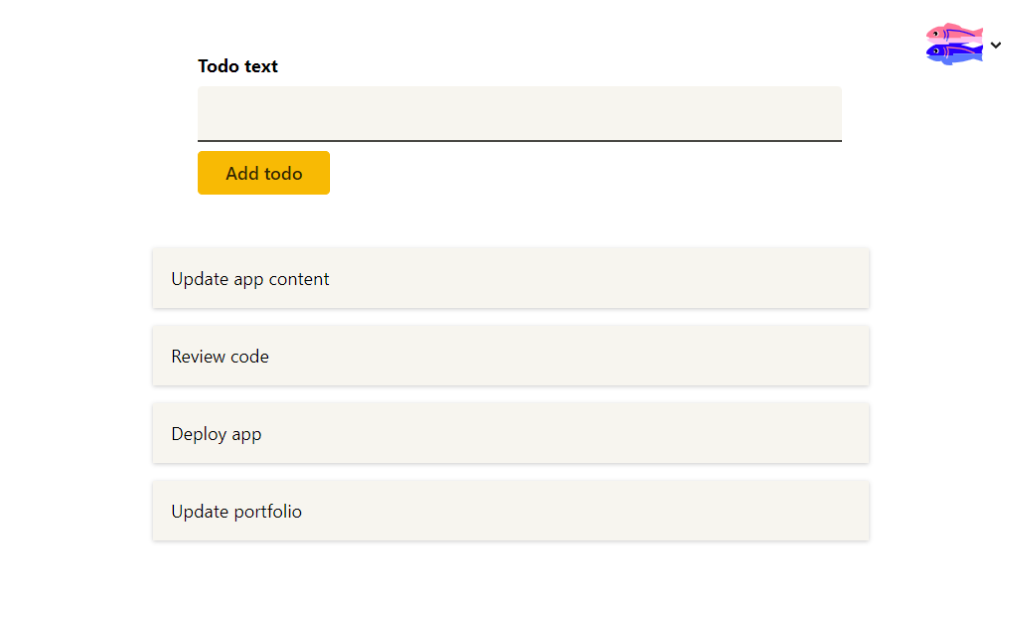Viewport: 1019px width, 638px height.
Task: Expand the chevron next to the fish avatar
Action: point(996,45)
